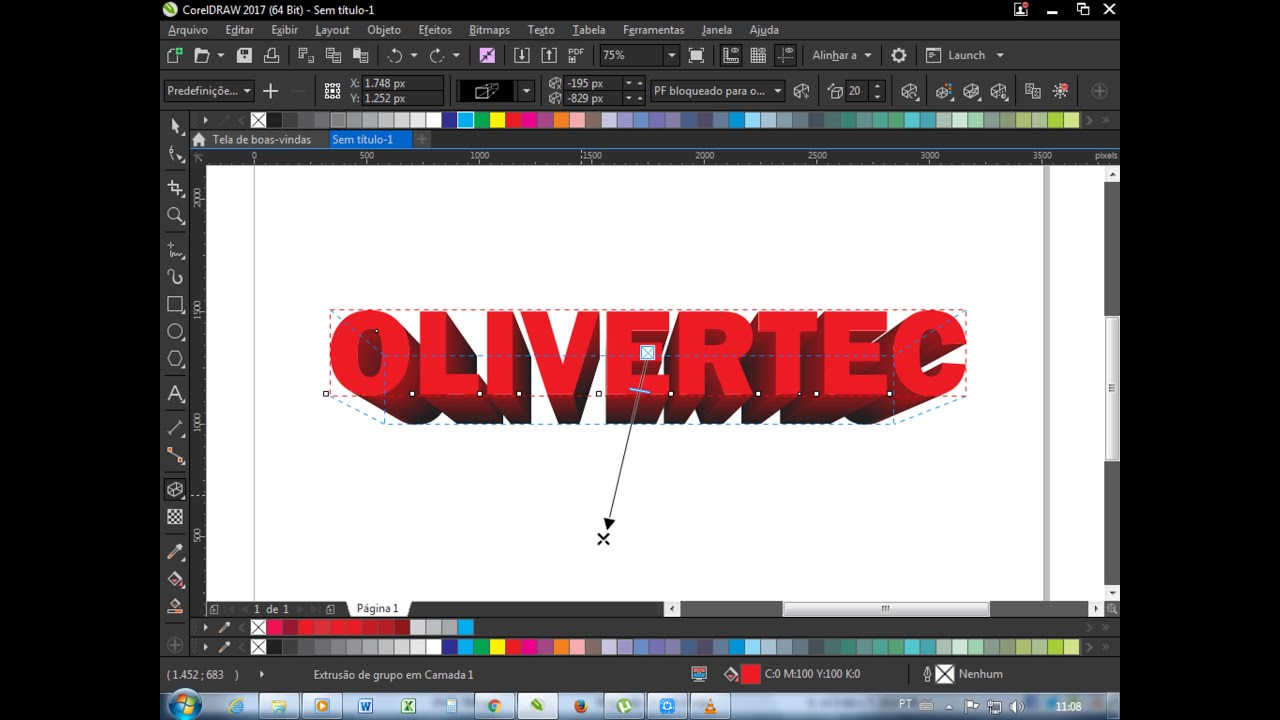
Task: Select the Extrude effects tool
Action: (176, 490)
